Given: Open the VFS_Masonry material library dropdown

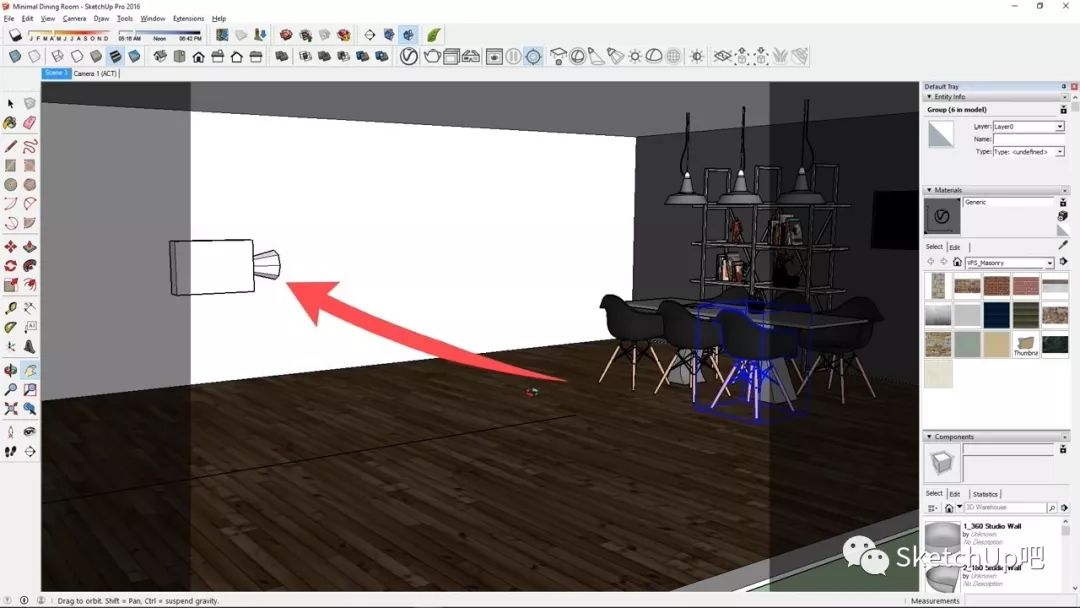Looking at the screenshot, I should (x=1049, y=263).
